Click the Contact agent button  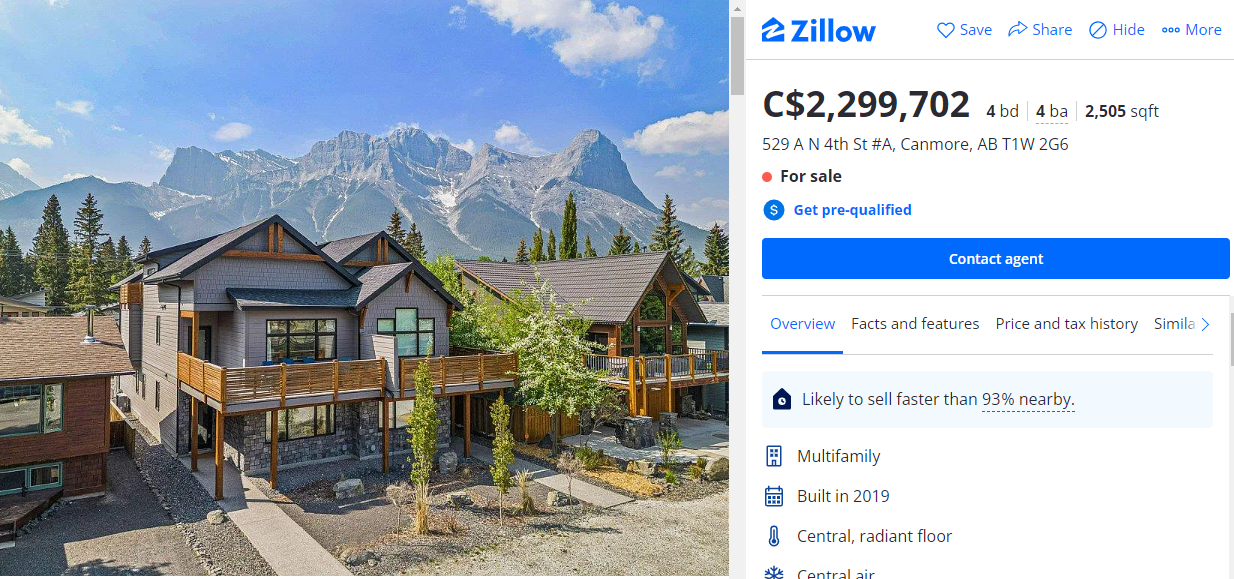996,259
